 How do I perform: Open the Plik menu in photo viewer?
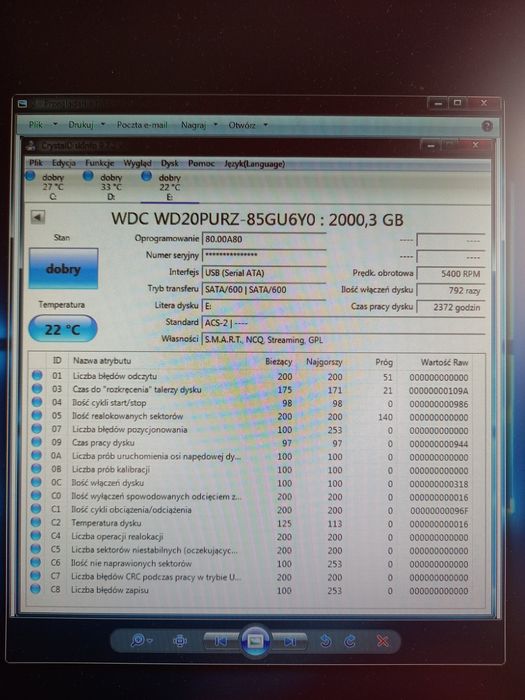pyautogui.click(x=43, y=125)
